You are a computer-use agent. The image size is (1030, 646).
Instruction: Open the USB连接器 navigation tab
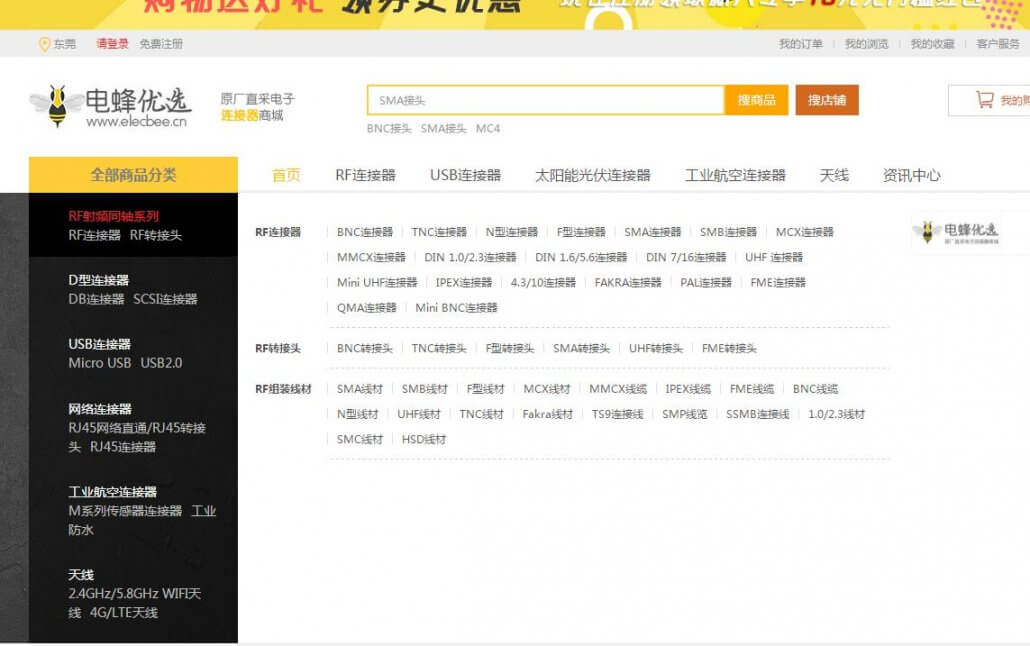tap(465, 175)
